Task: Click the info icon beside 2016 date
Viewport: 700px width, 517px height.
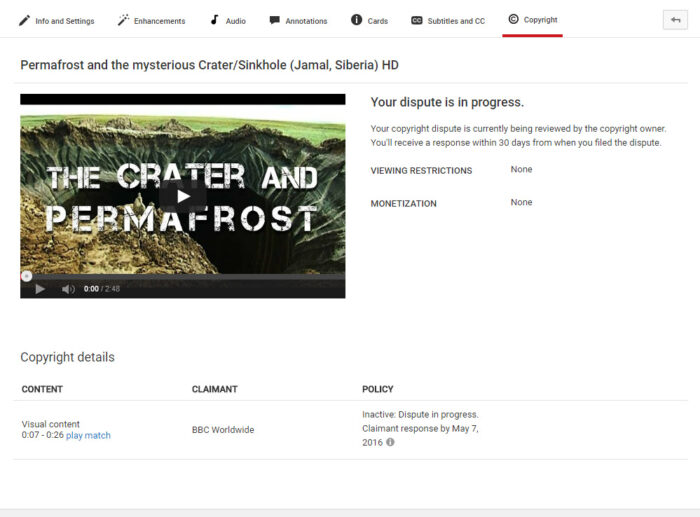Action: coord(390,442)
